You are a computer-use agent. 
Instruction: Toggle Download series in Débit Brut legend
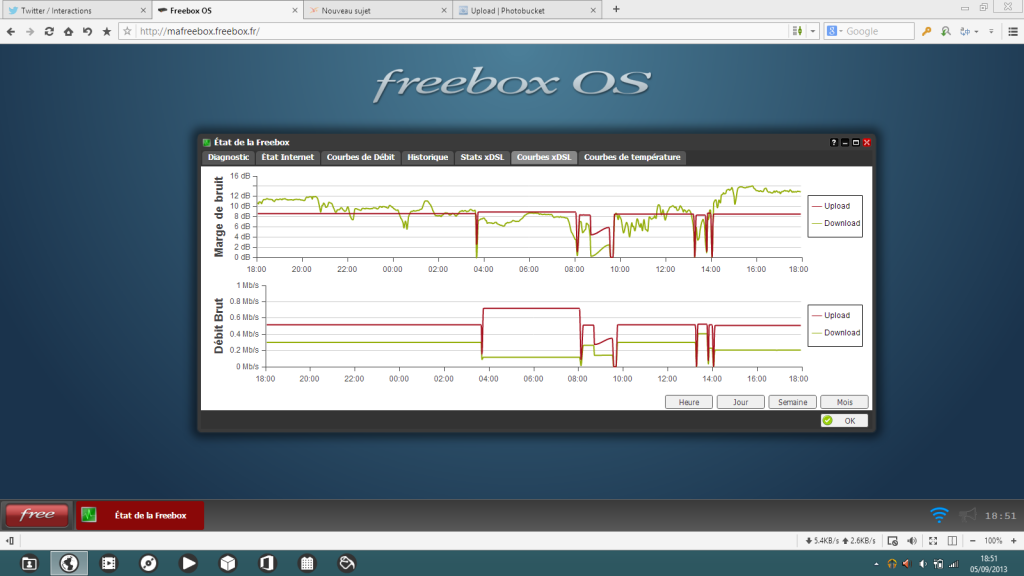[x=836, y=333]
